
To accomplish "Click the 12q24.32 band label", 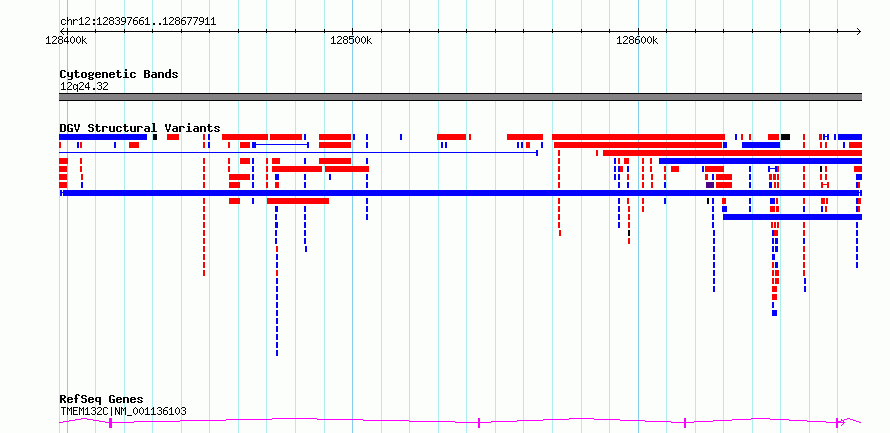I will coord(84,87).
